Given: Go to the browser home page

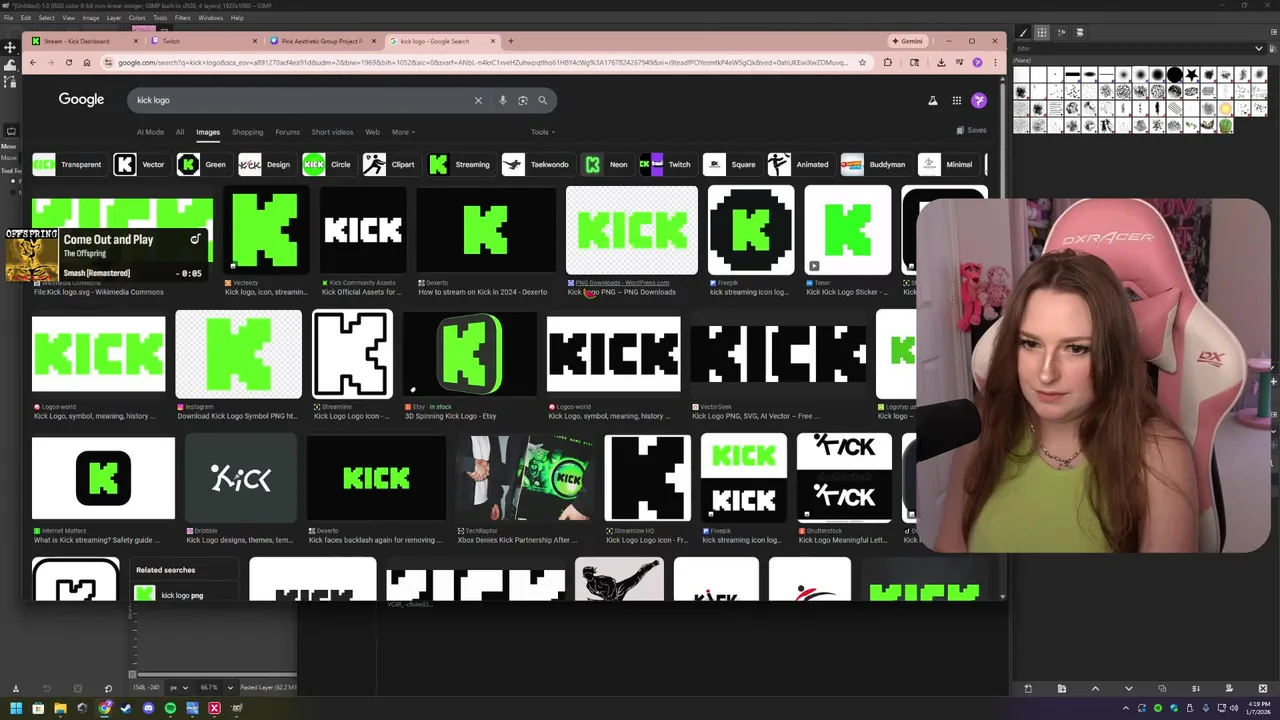Looking at the screenshot, I should [86, 62].
